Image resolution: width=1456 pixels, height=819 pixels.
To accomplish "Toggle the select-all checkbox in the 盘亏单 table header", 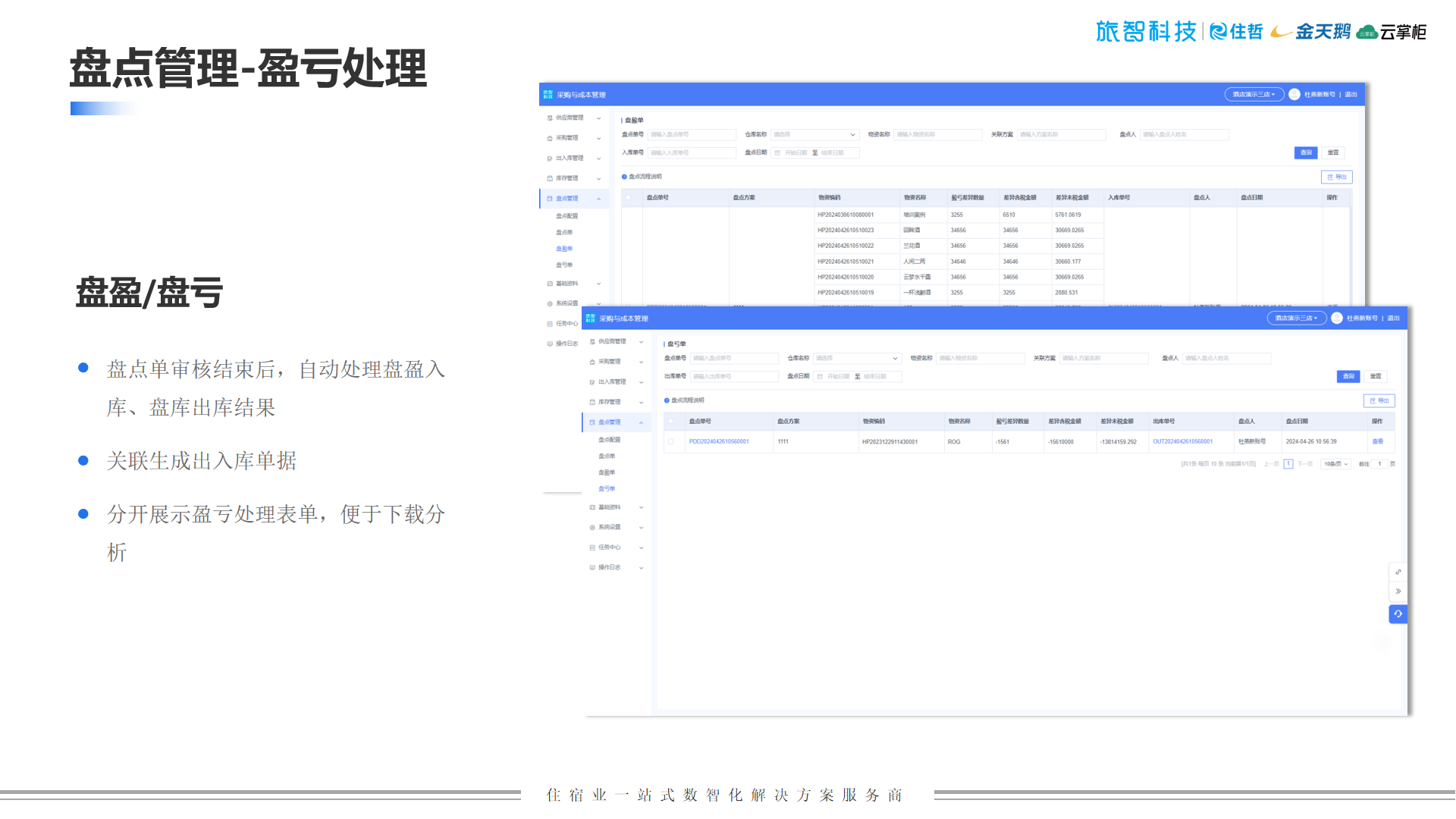I will [670, 421].
